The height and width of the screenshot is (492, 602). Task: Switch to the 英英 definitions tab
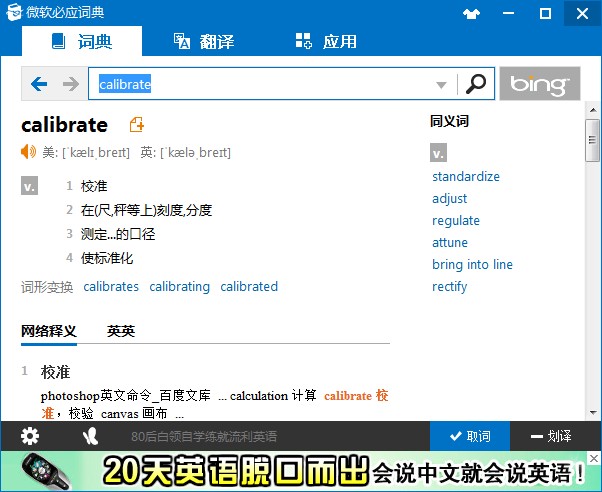(121, 331)
